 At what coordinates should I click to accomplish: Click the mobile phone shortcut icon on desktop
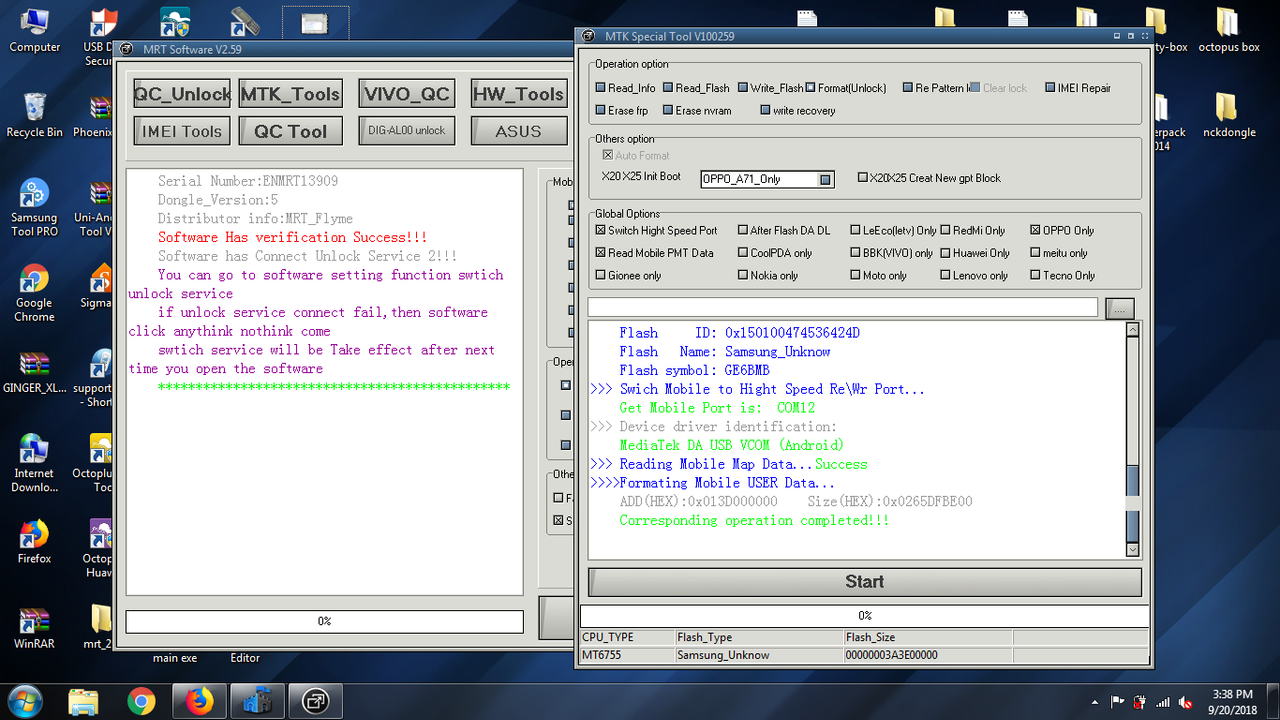coord(245,22)
